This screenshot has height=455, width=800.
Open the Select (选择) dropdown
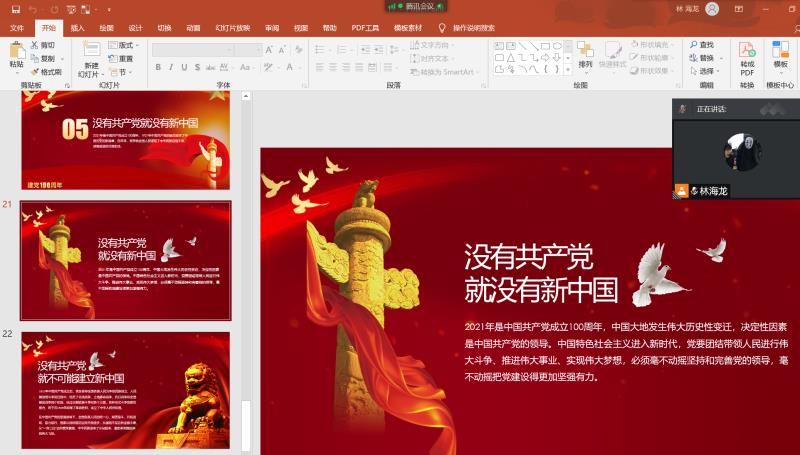coord(703,71)
